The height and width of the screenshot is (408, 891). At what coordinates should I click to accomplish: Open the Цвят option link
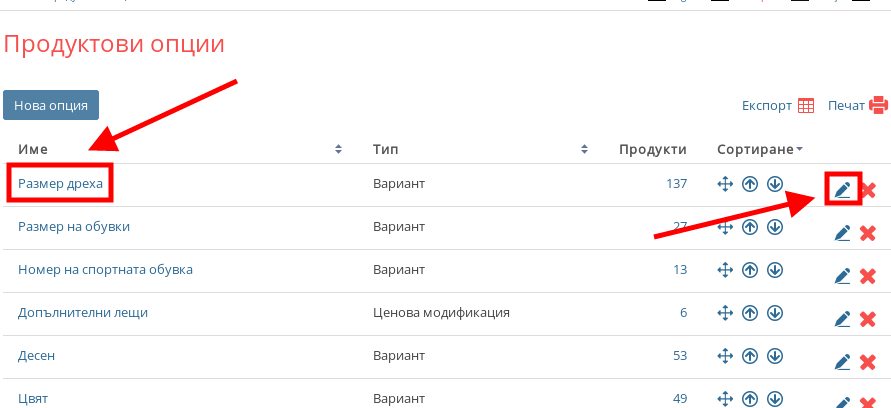coord(33,398)
